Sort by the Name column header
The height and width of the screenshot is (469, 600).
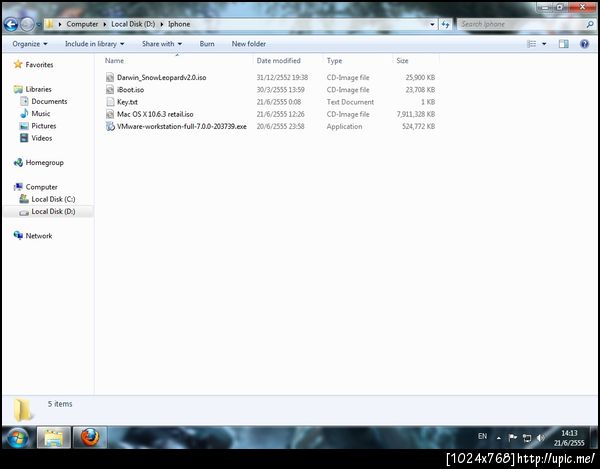[114, 61]
